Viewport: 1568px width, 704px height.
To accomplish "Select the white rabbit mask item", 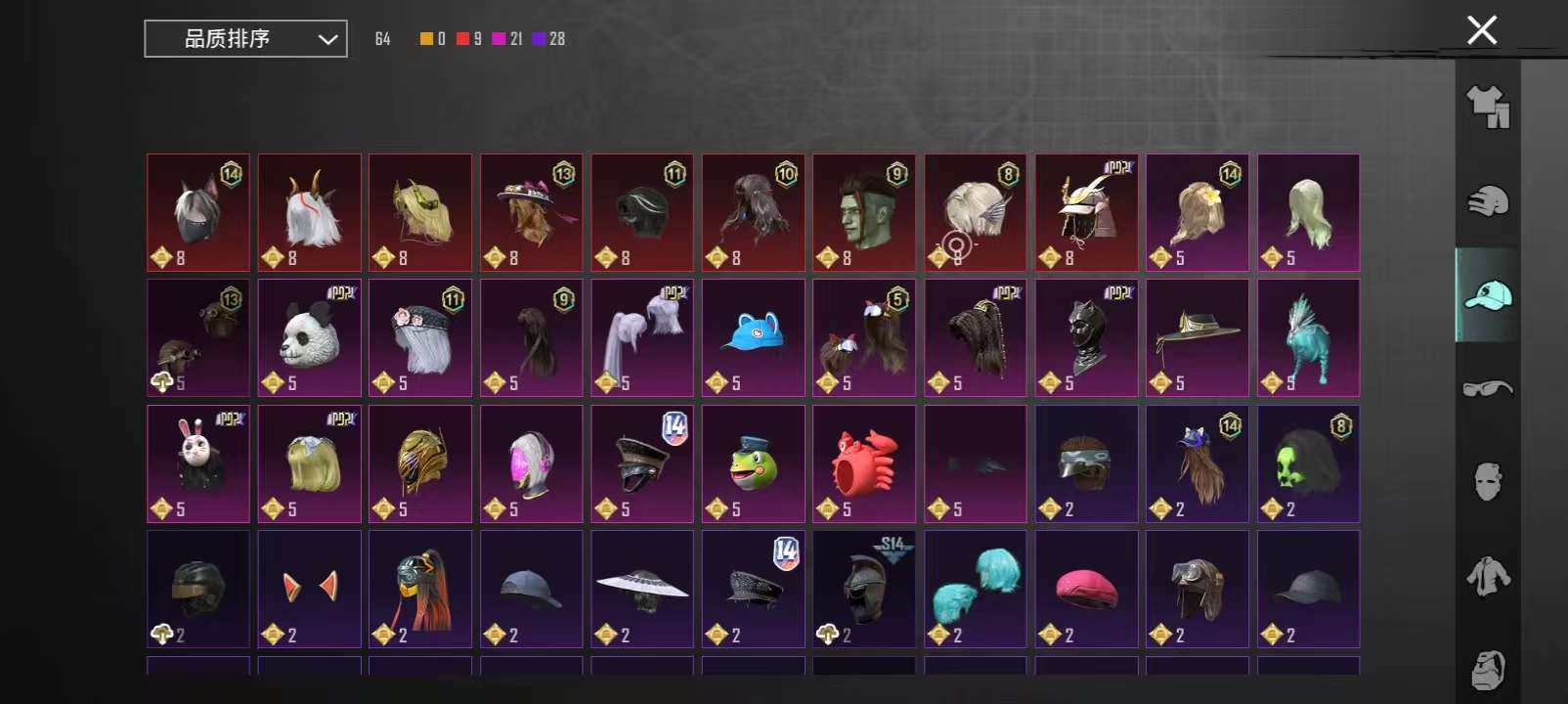I will (198, 463).
